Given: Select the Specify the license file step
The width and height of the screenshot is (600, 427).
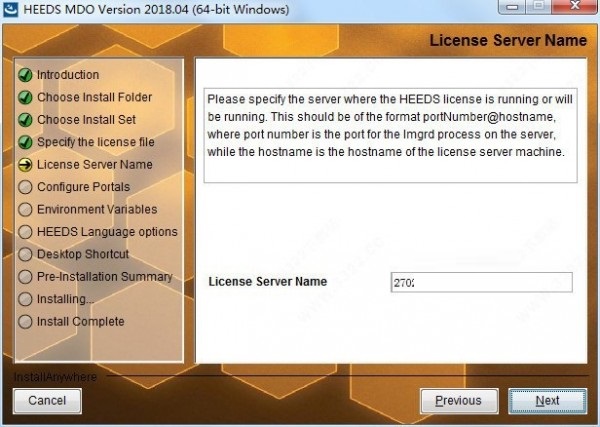Looking at the screenshot, I should [x=96, y=142].
